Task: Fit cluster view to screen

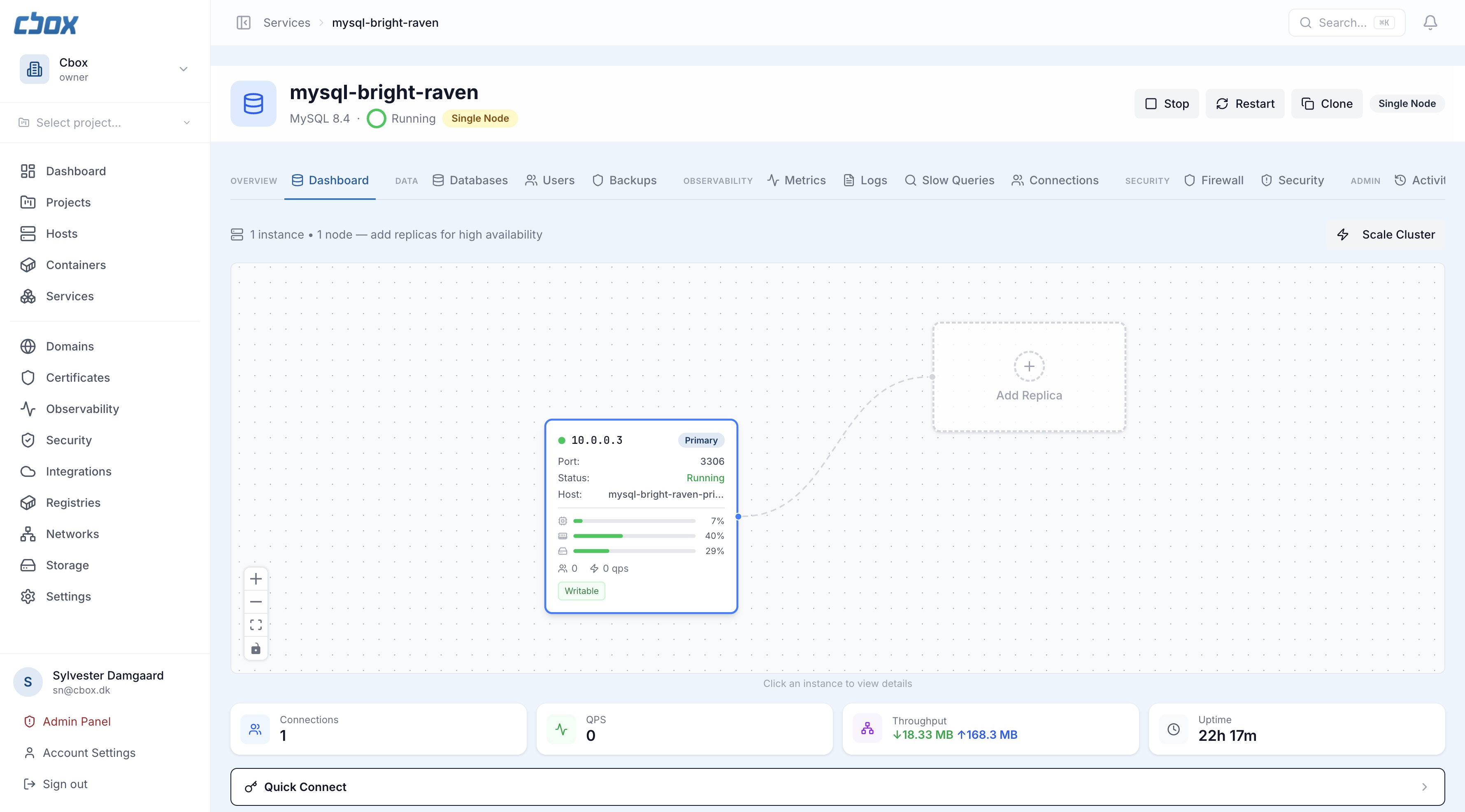Action: [x=256, y=625]
